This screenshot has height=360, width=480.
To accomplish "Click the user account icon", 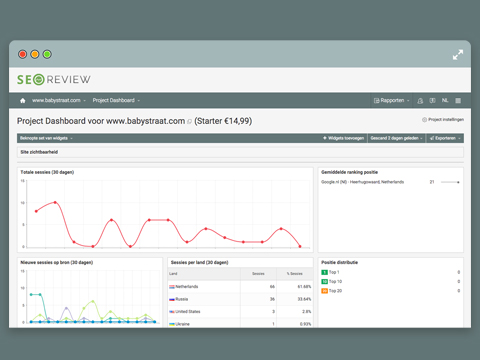I will tap(420, 101).
